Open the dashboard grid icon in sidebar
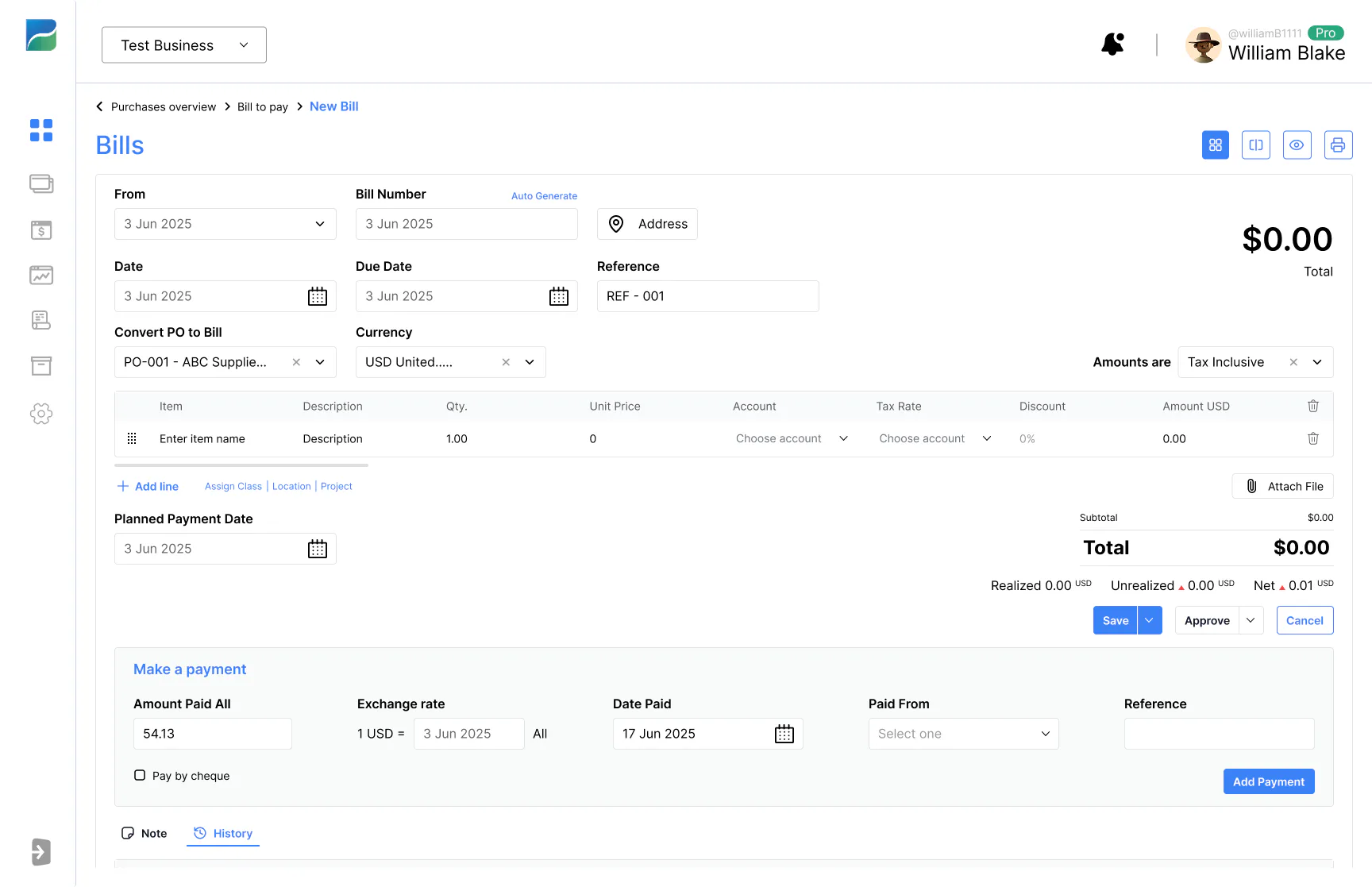This screenshot has height=887, width=1372. 41,130
